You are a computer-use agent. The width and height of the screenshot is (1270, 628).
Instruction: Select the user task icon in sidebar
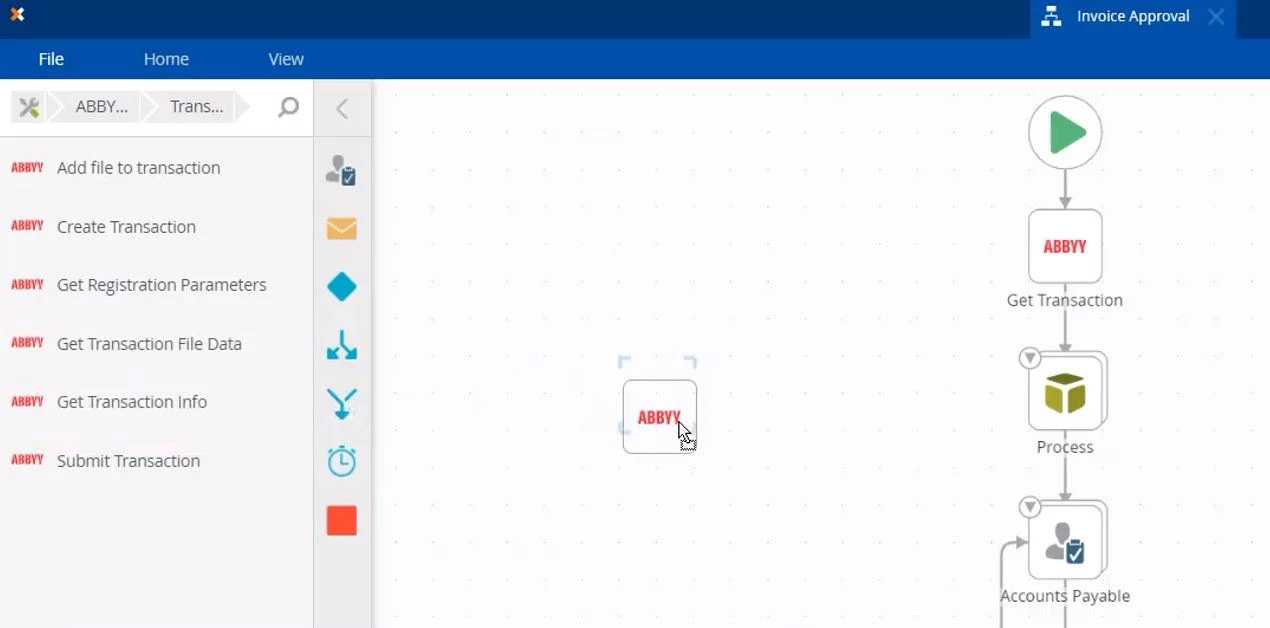pos(342,171)
